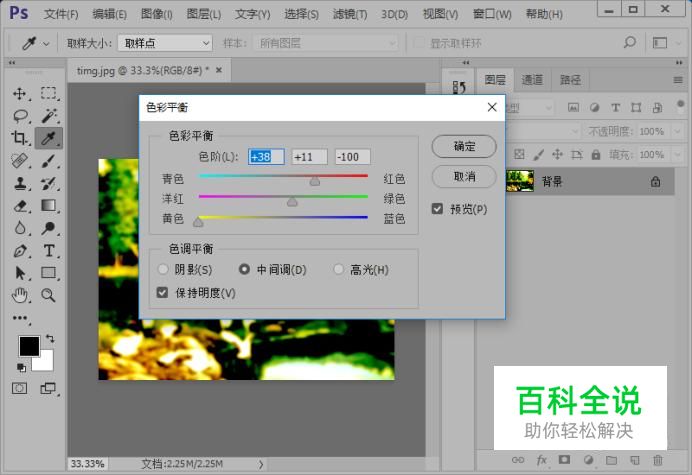Select the Brush tool

point(49,161)
